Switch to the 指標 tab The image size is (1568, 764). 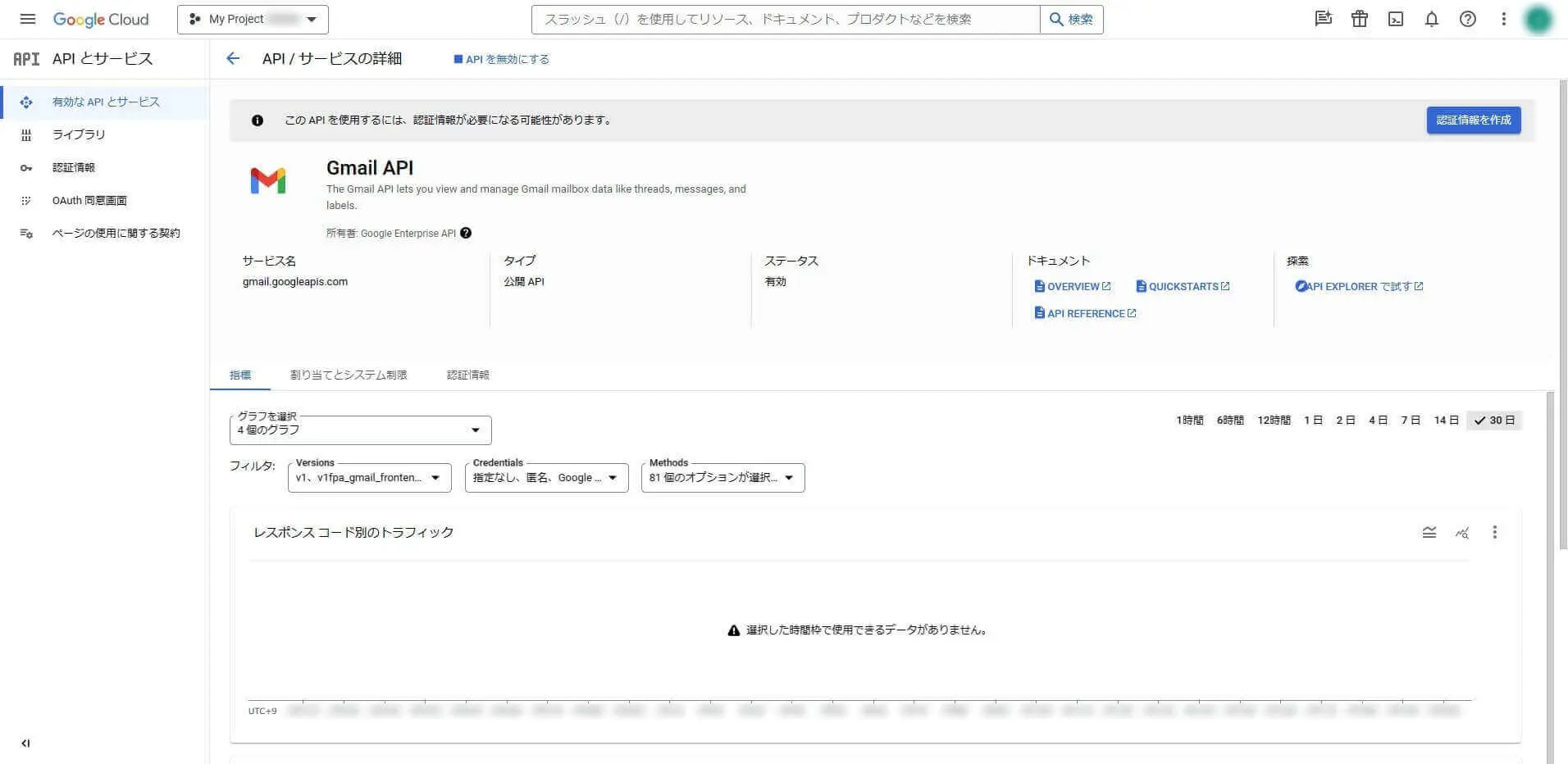(240, 375)
